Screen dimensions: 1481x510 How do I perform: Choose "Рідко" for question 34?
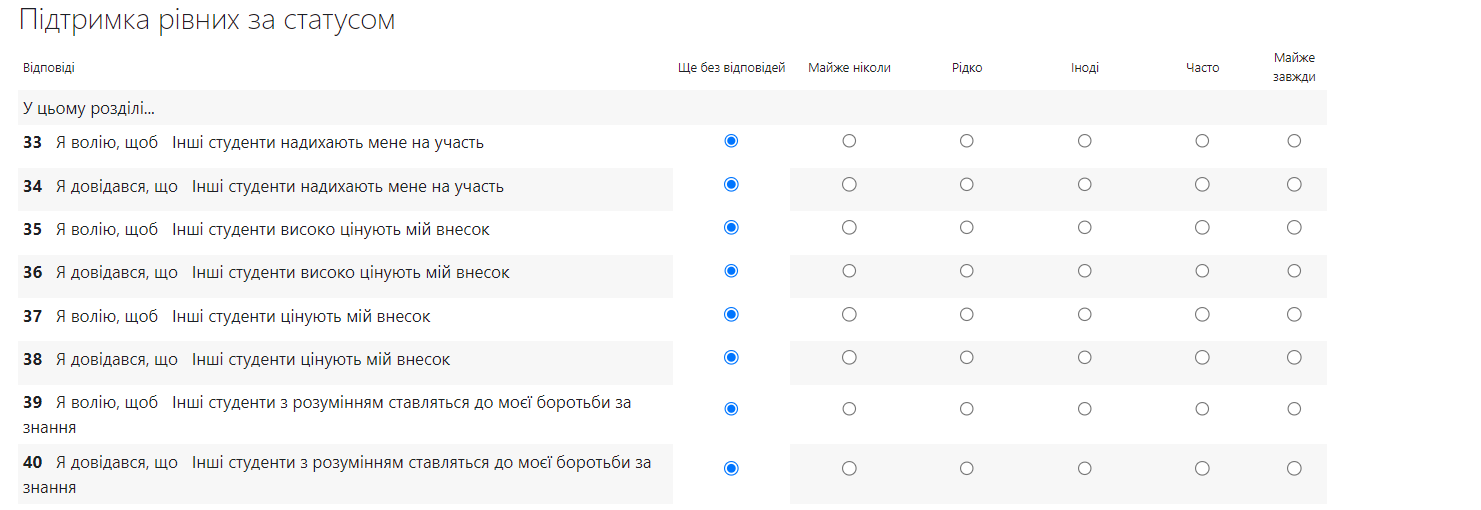(967, 184)
